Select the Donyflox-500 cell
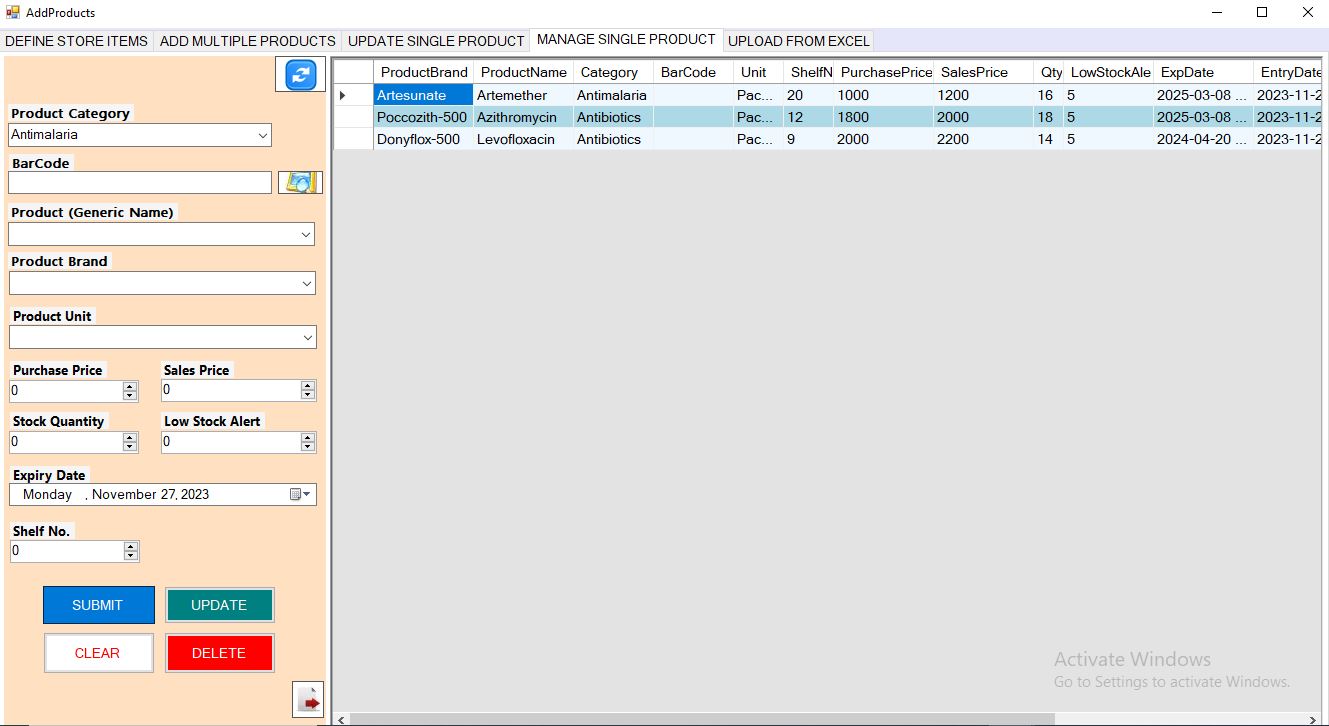 pos(423,139)
